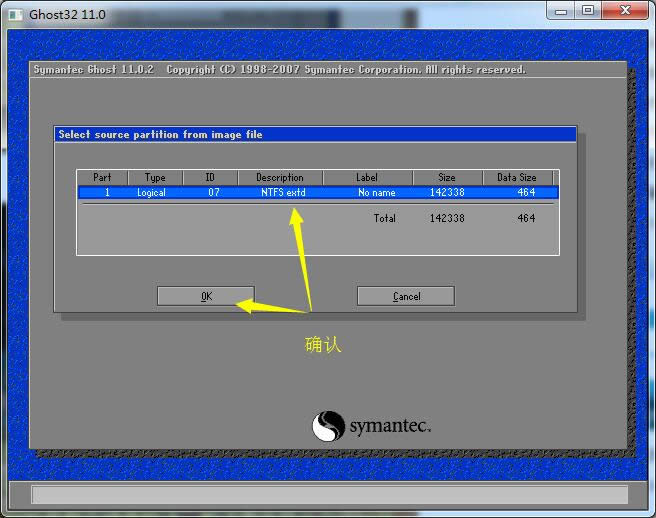Image resolution: width=656 pixels, height=518 pixels.
Task: Close the Ghost32 11.0 window
Action: (626, 10)
